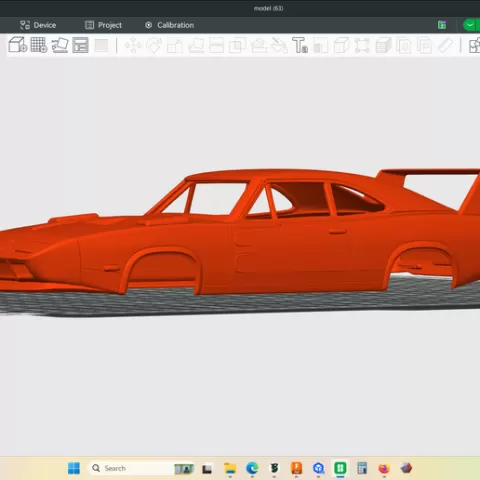Select the Text shape tool
This screenshot has width=480, height=480.
pyautogui.click(x=300, y=45)
